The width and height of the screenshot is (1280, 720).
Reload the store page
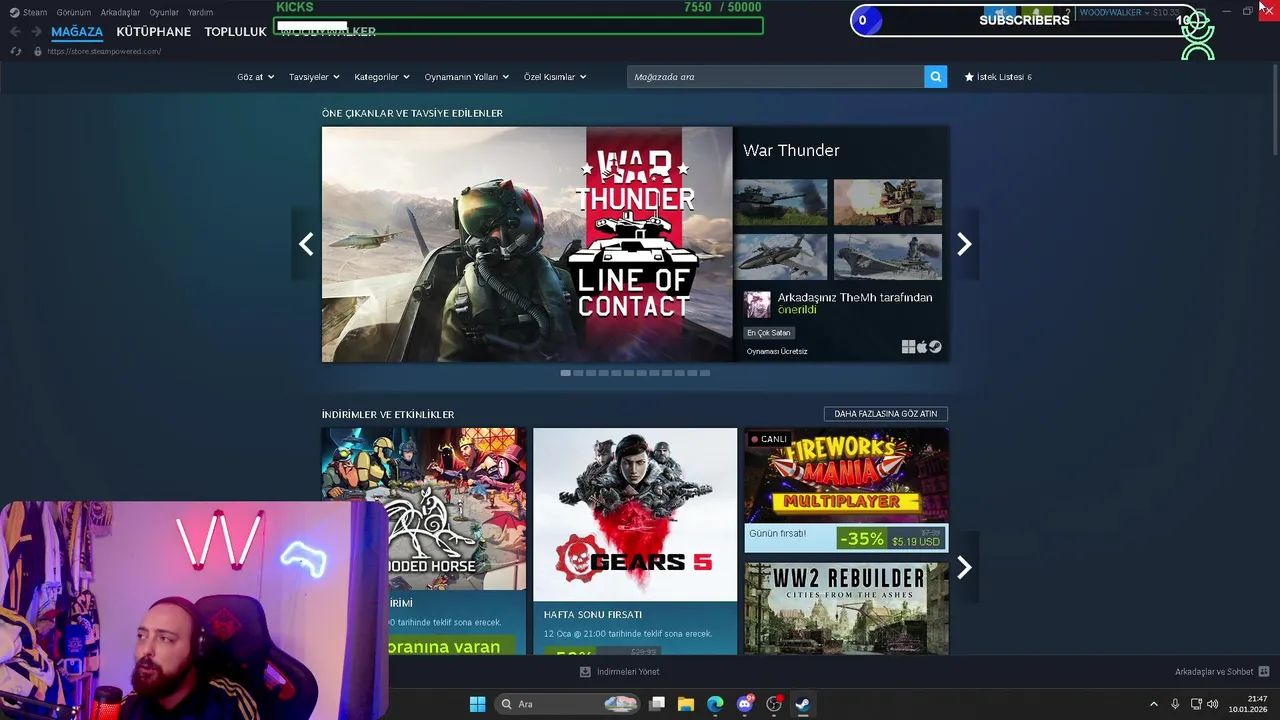coord(15,51)
